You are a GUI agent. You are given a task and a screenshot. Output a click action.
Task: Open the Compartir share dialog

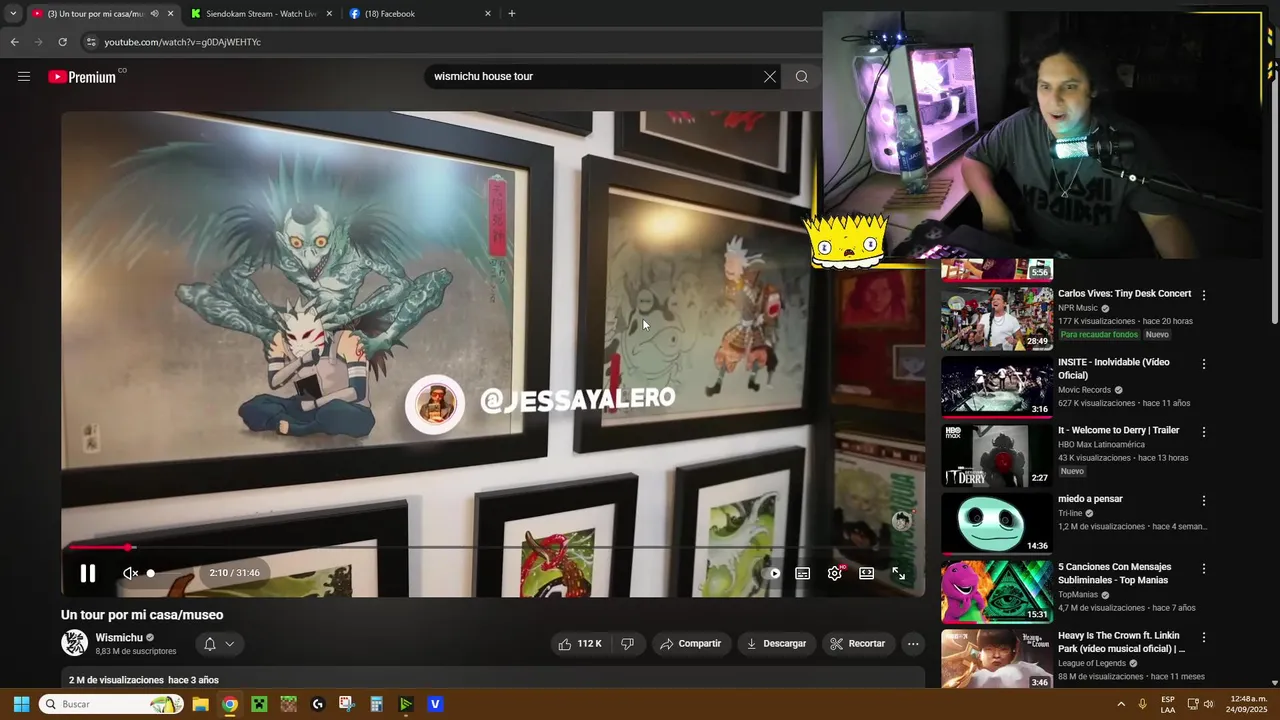coord(690,644)
